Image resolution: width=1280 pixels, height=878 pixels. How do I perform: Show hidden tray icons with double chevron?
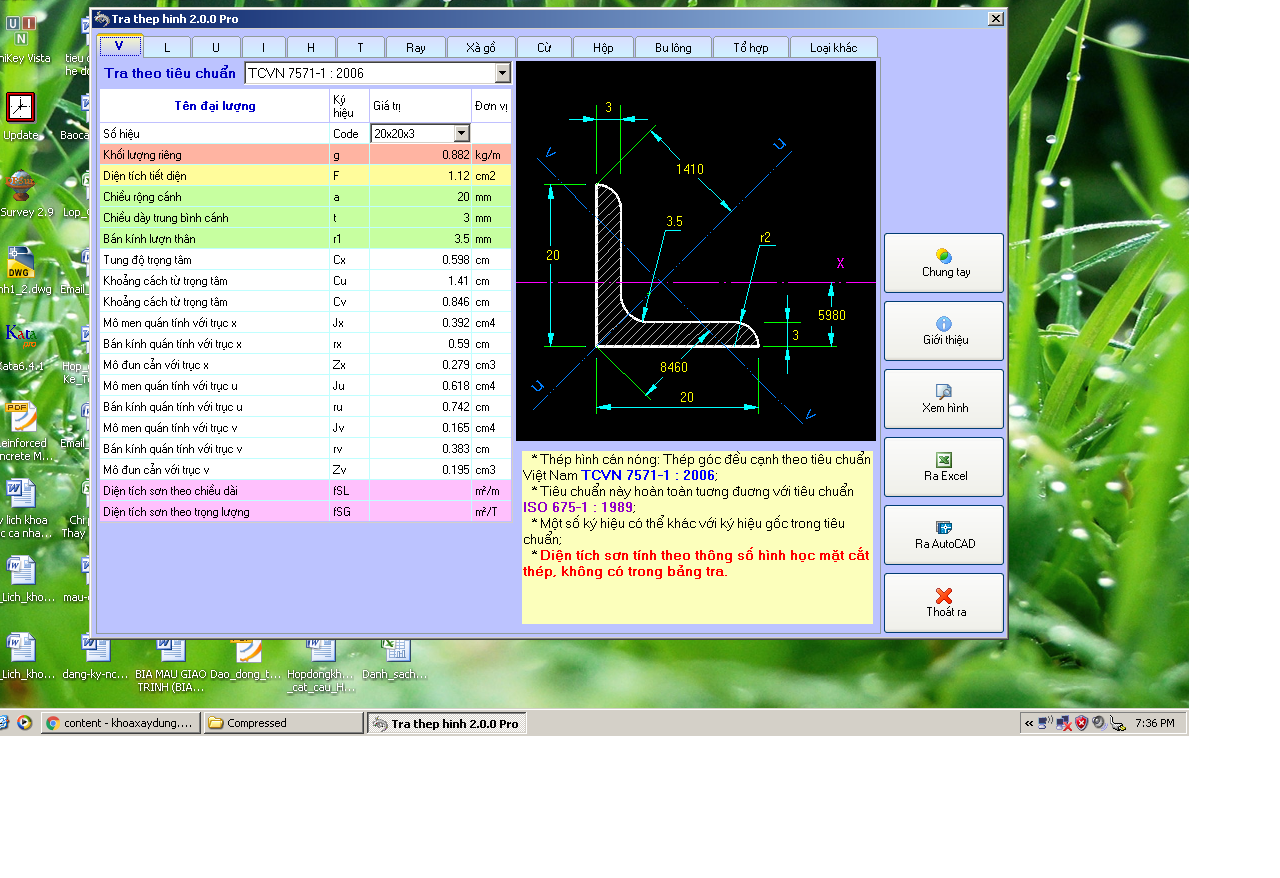1029,723
